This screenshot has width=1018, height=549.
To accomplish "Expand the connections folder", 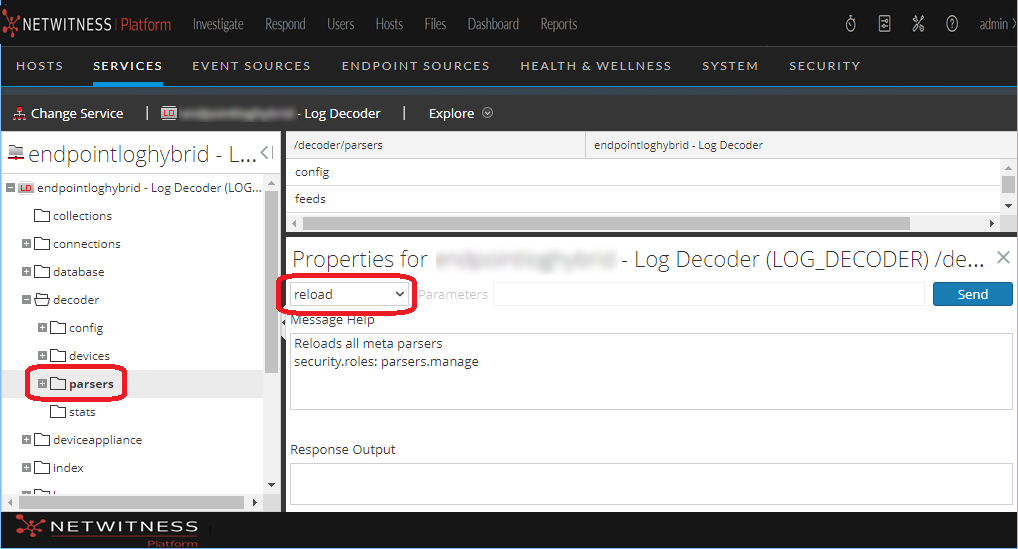I will pos(26,244).
